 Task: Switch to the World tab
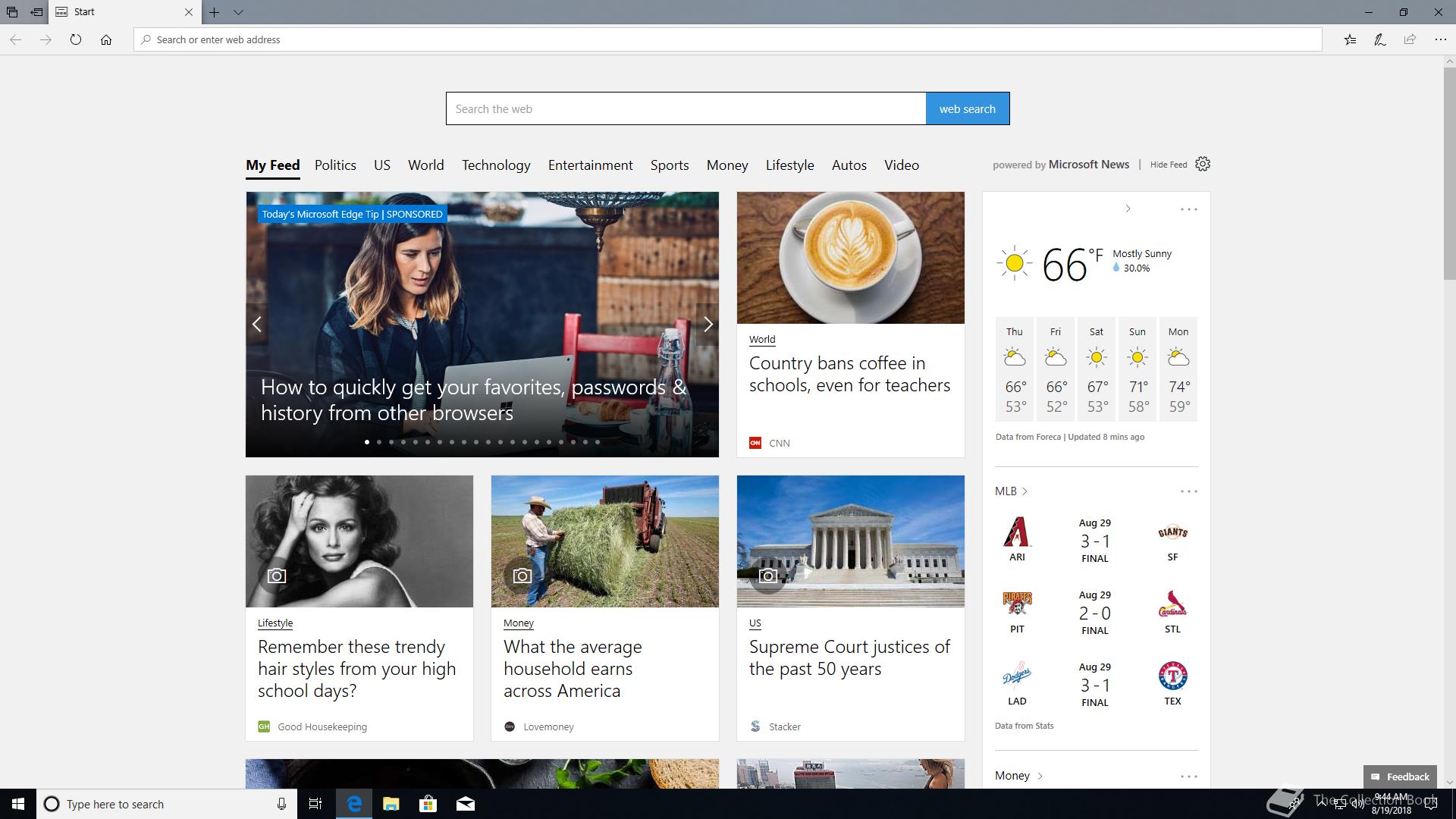coord(426,165)
